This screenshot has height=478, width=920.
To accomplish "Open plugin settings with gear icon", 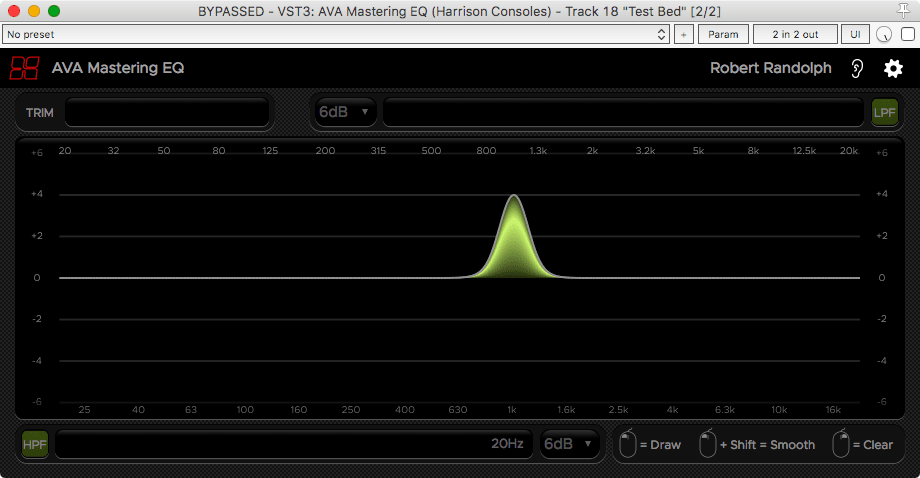I will 892,68.
